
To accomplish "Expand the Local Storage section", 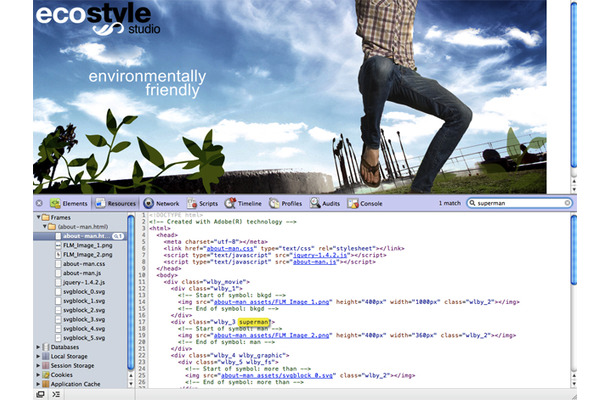I will coord(38,356).
